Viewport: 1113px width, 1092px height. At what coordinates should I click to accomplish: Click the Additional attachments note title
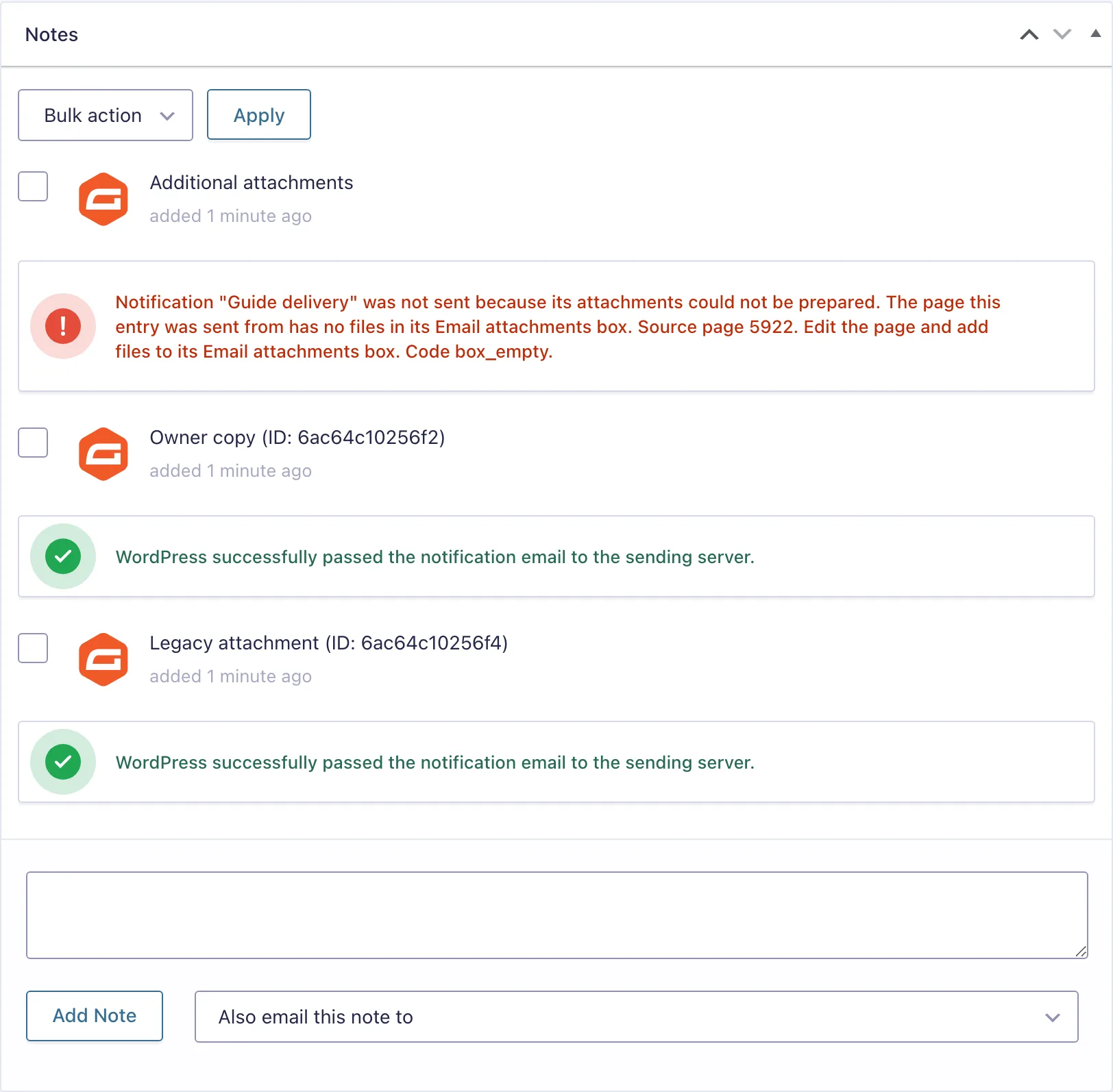[252, 183]
